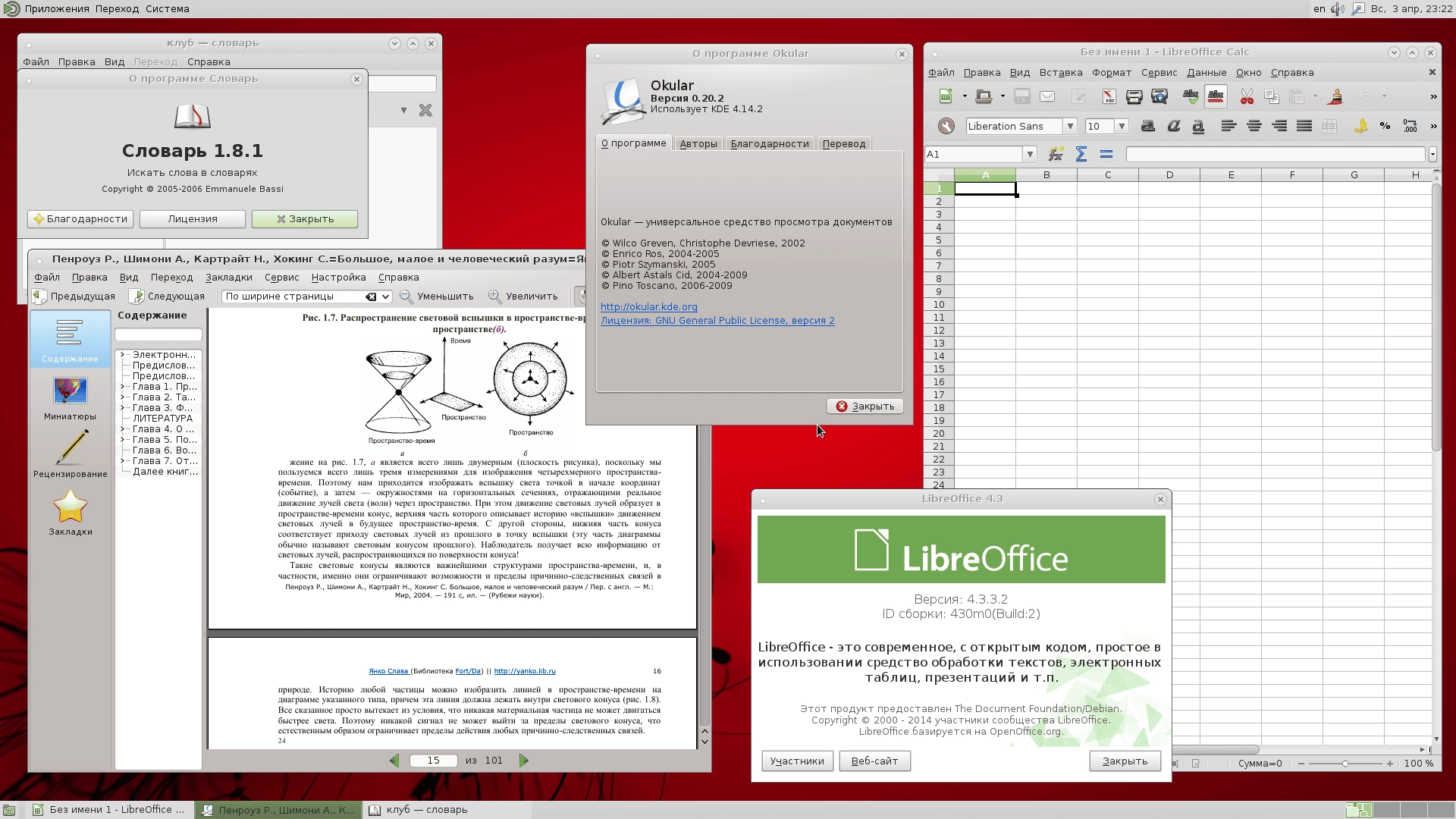Open Okular zoom mode 'По ширине страницы' combo

[306, 297]
